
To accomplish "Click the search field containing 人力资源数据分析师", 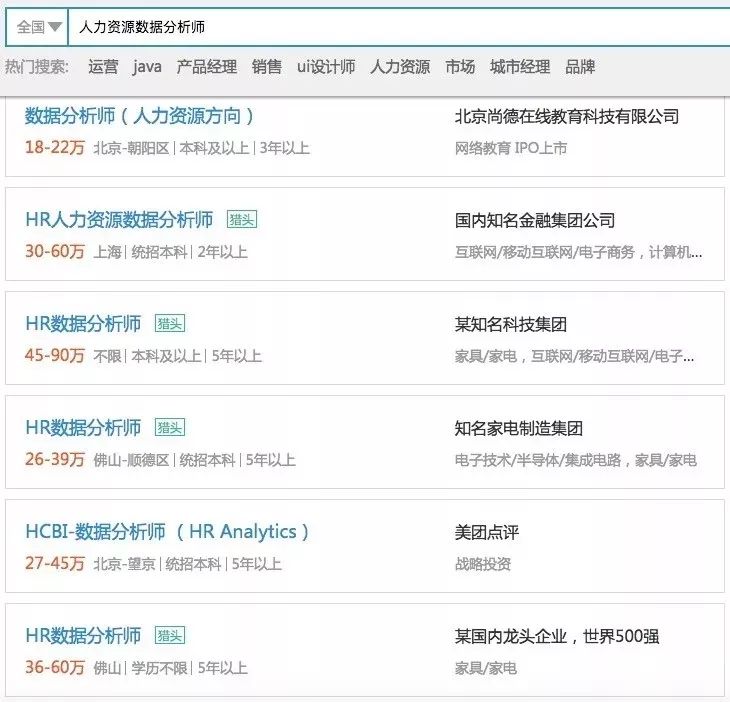I will pyautogui.click(x=399, y=27).
